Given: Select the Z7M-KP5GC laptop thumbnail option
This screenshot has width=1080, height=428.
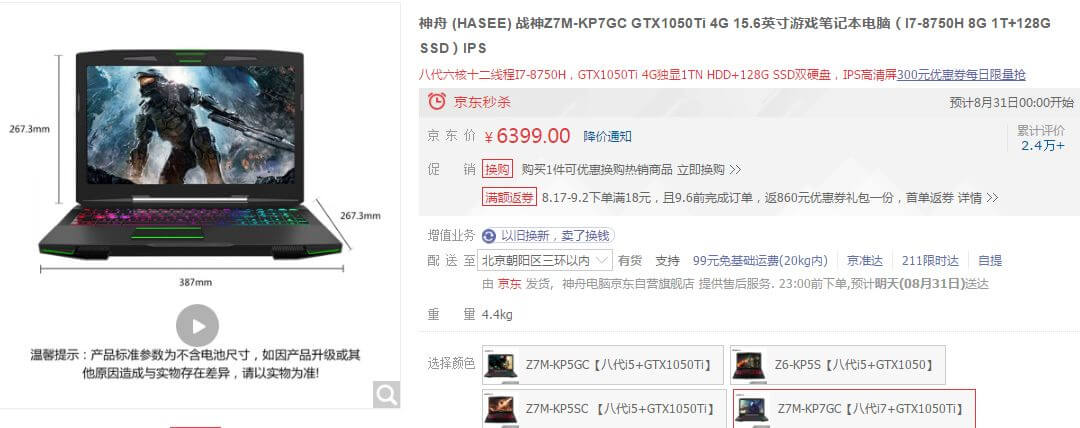Looking at the screenshot, I should (501, 365).
